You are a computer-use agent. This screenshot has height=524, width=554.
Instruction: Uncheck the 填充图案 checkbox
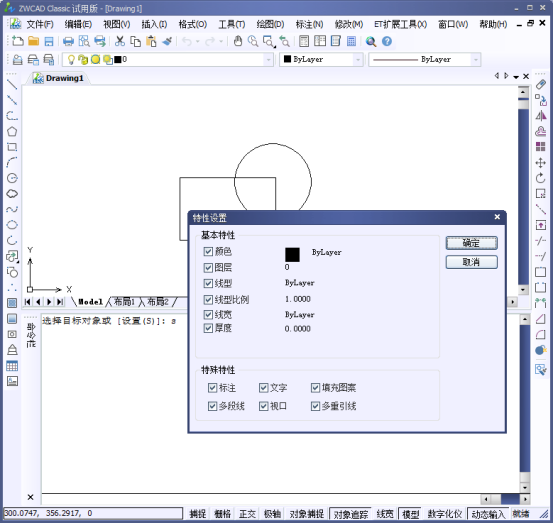315,388
